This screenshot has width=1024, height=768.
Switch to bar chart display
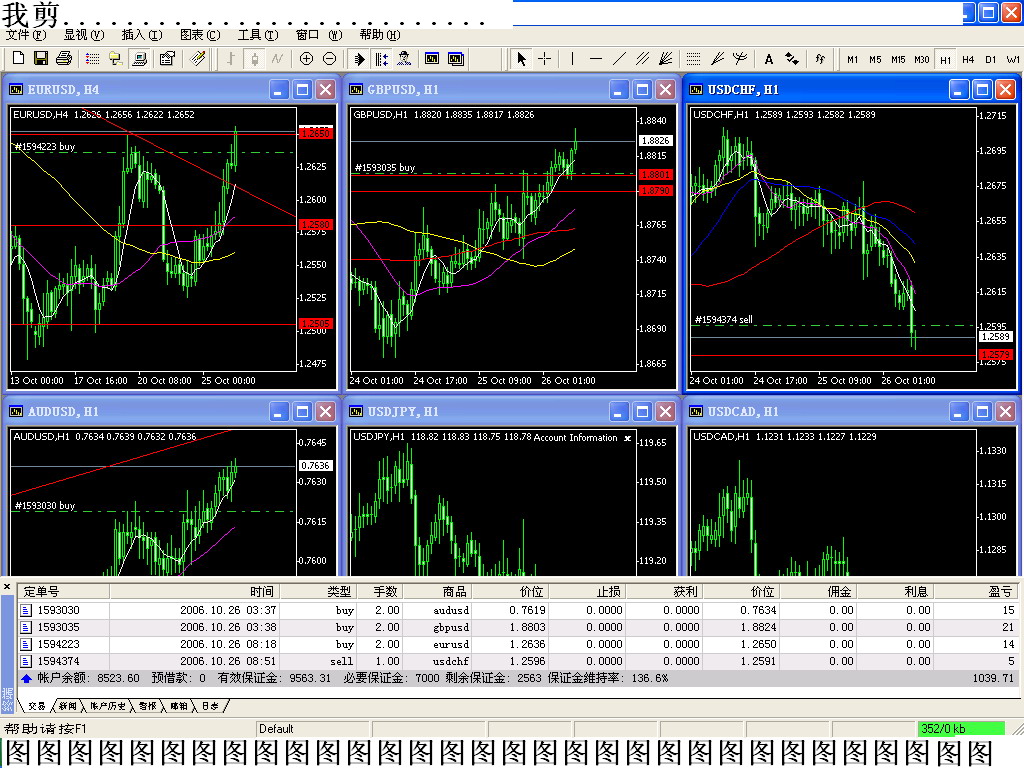pos(231,59)
